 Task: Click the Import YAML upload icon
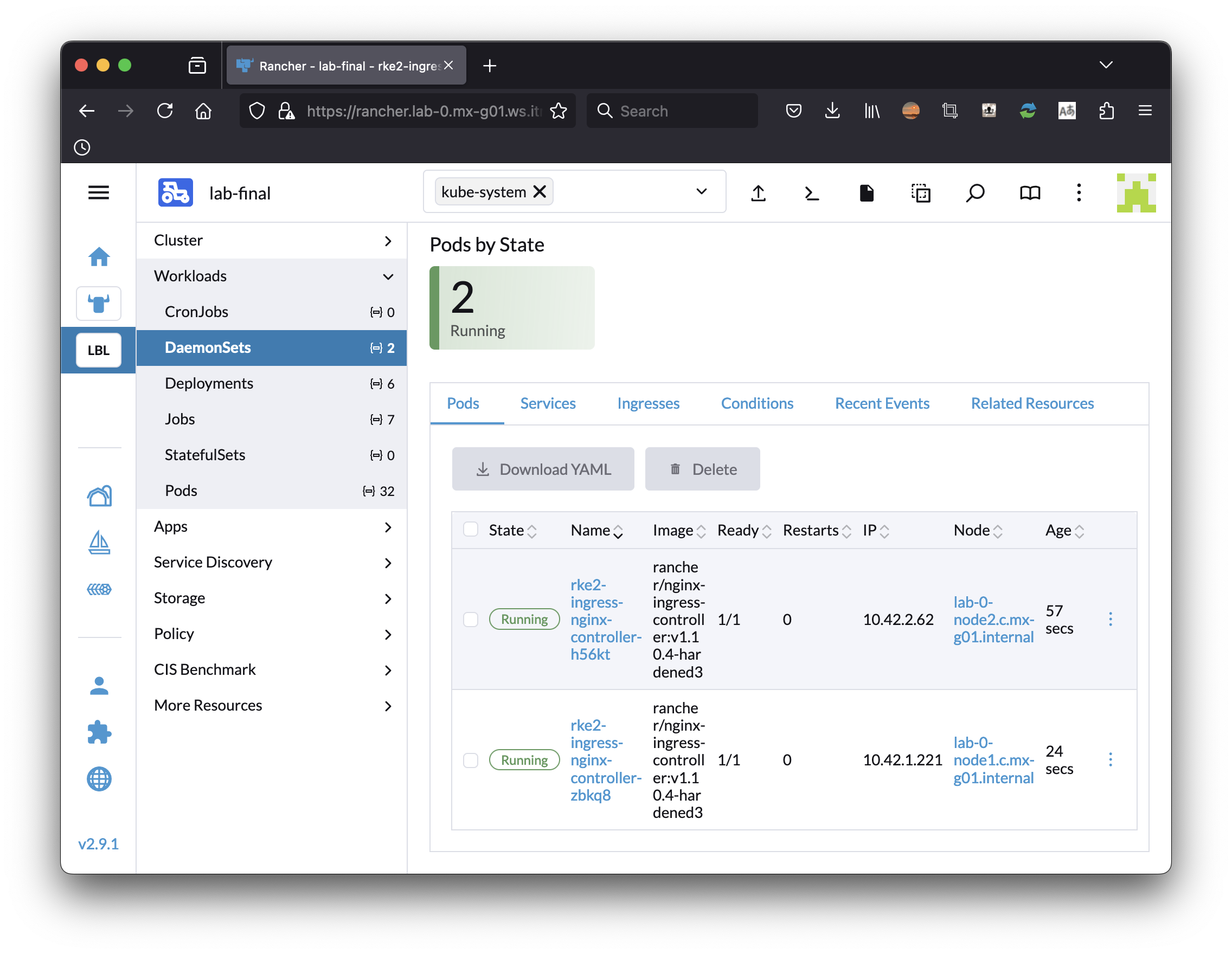pos(759,194)
